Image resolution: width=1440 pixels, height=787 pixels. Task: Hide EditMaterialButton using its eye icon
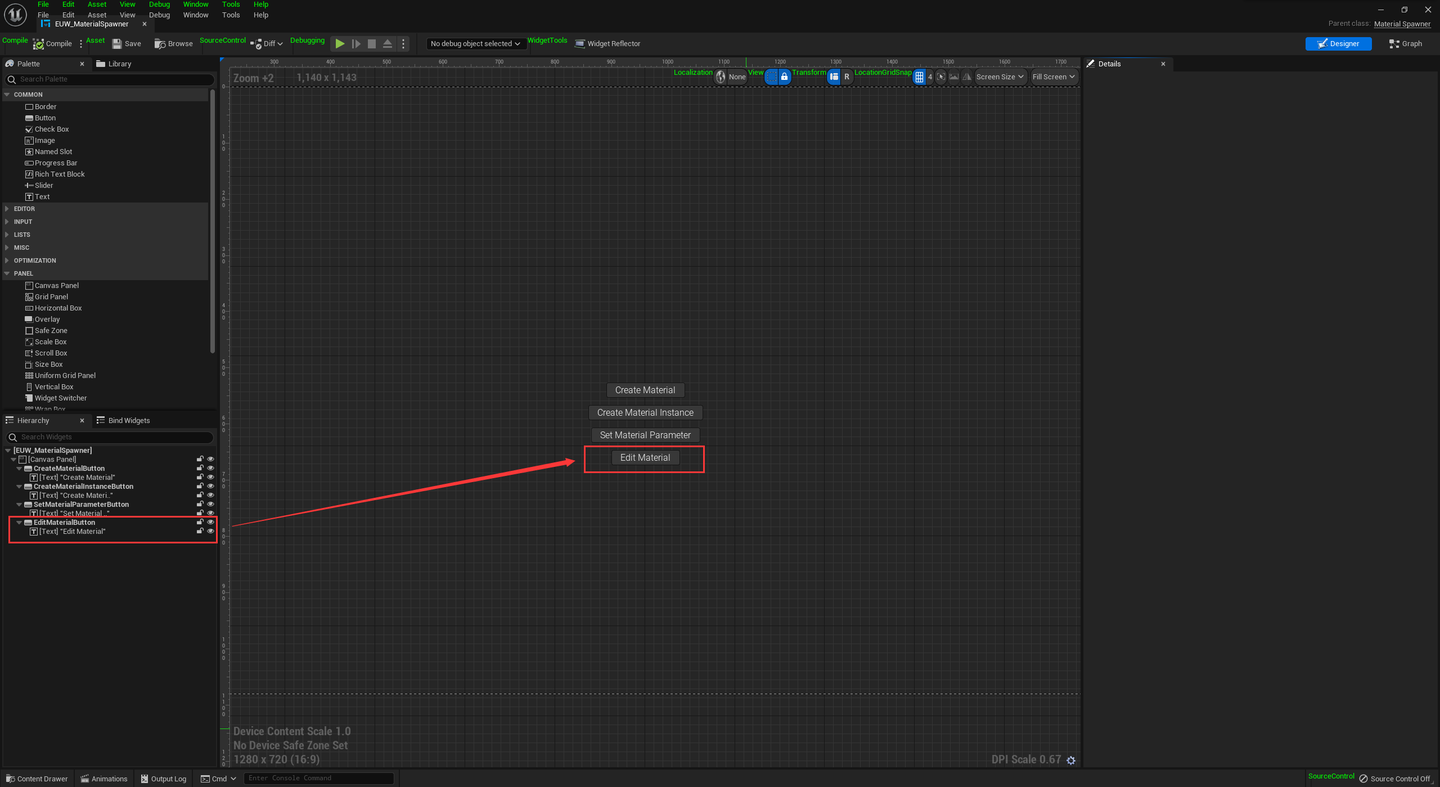(210, 522)
